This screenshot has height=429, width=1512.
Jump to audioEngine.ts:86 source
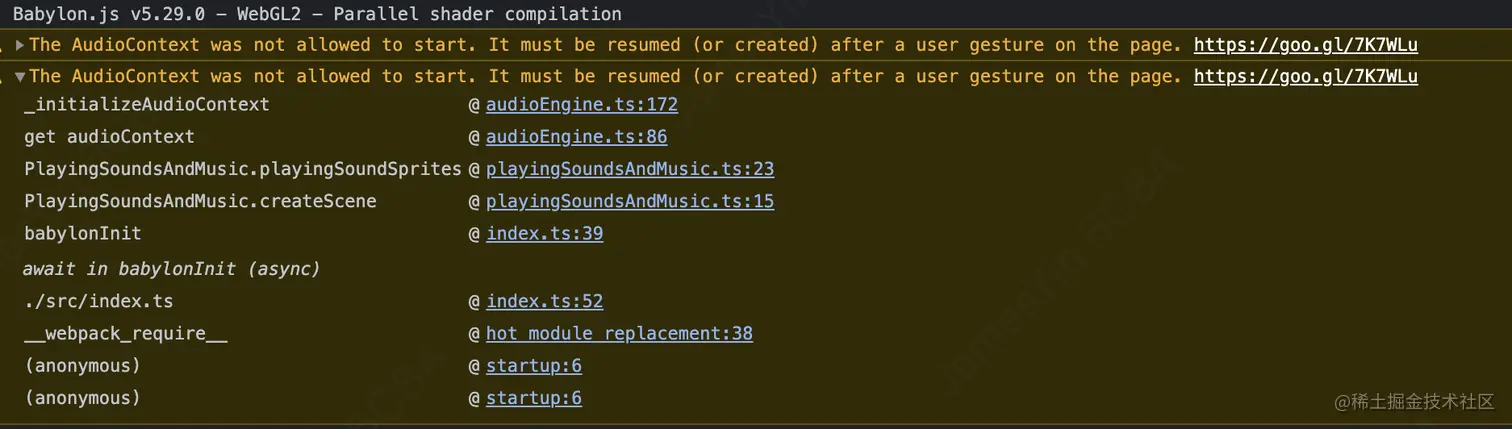tap(576, 137)
